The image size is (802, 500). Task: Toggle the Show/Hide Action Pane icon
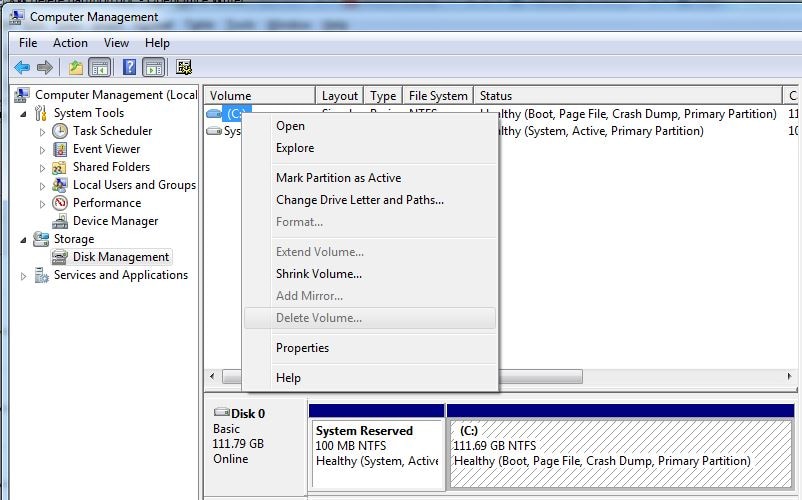[153, 67]
